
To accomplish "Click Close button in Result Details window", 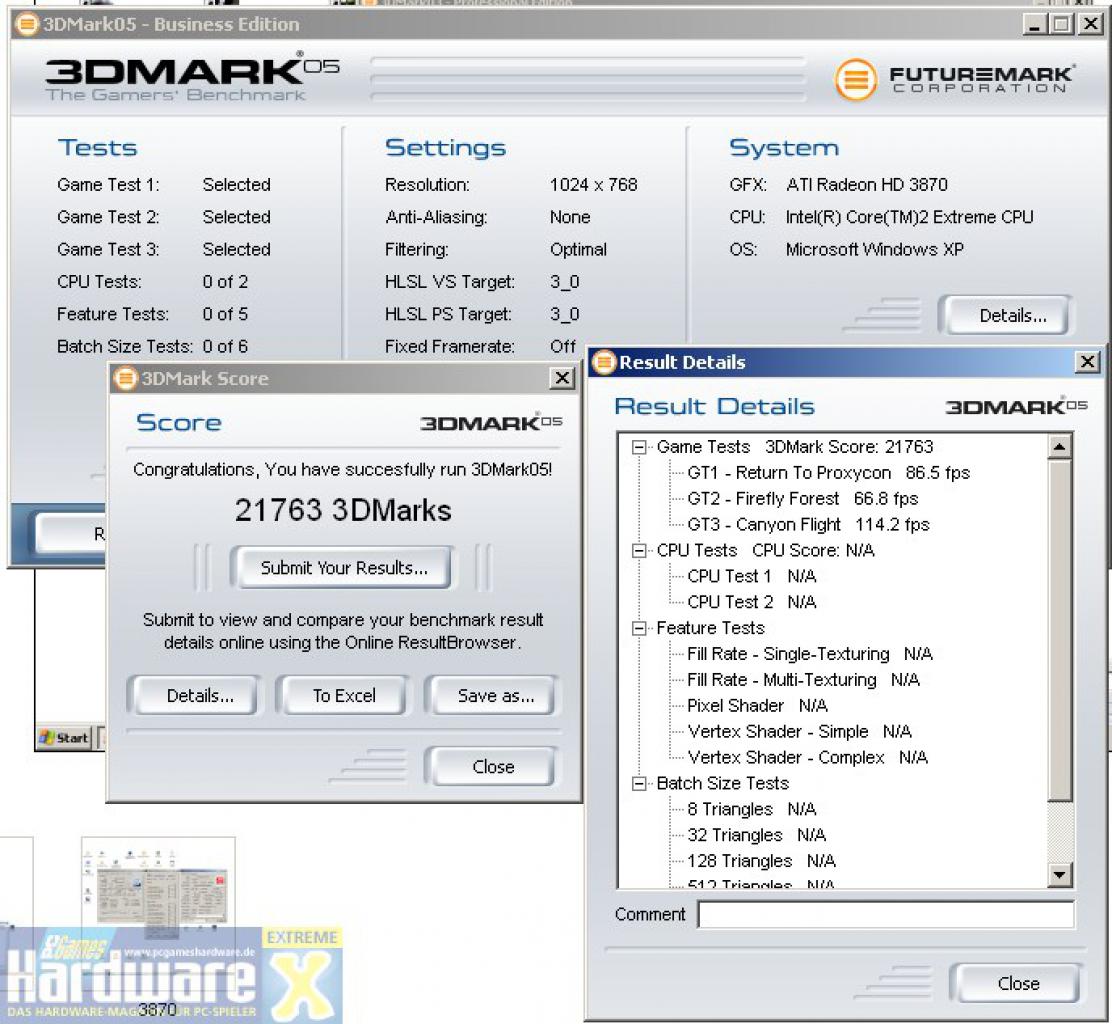I will coord(1018,984).
